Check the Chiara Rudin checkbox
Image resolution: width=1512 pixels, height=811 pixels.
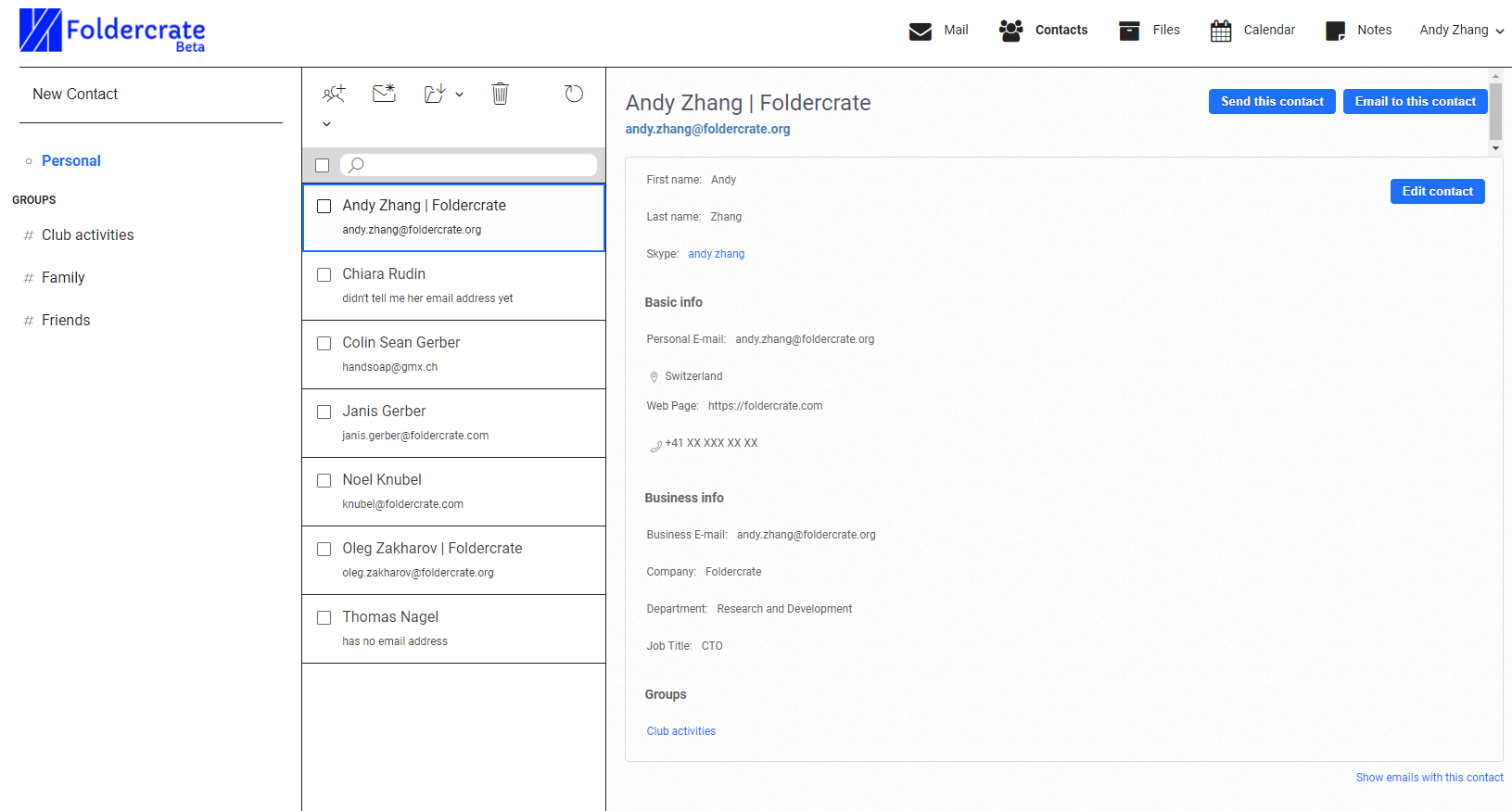point(324,274)
